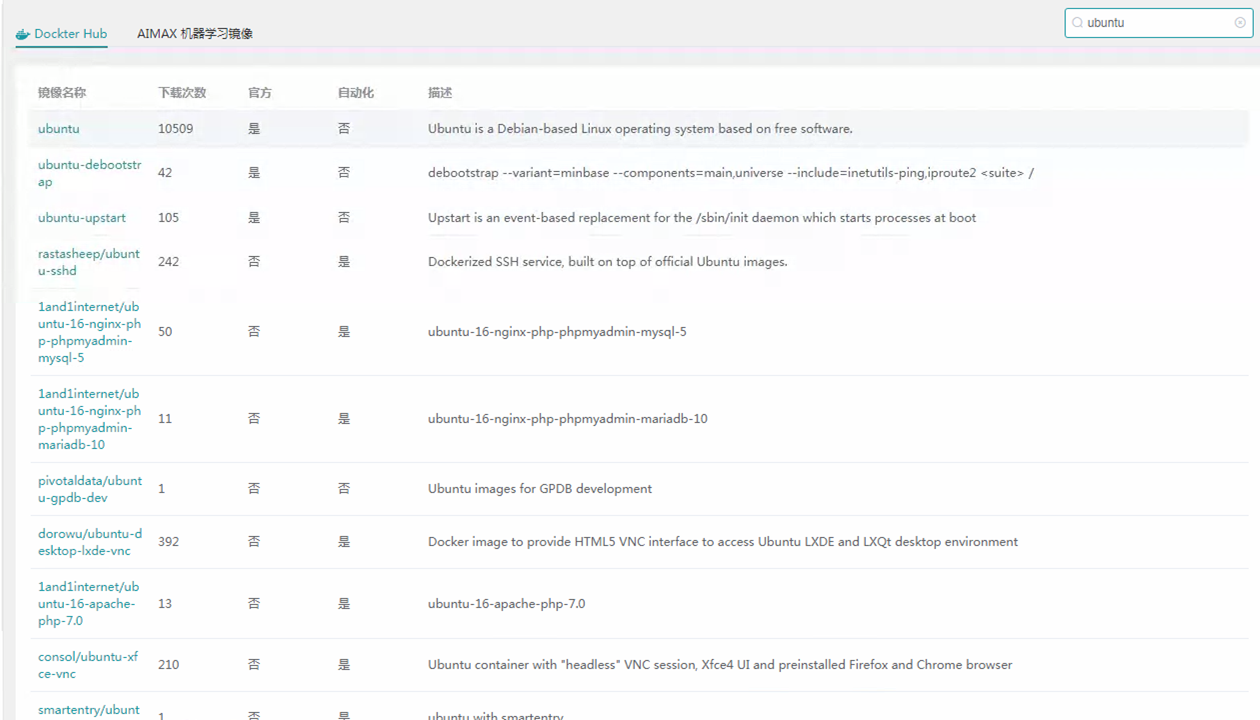
Task: Select the download count 13
Action: (x=165, y=604)
